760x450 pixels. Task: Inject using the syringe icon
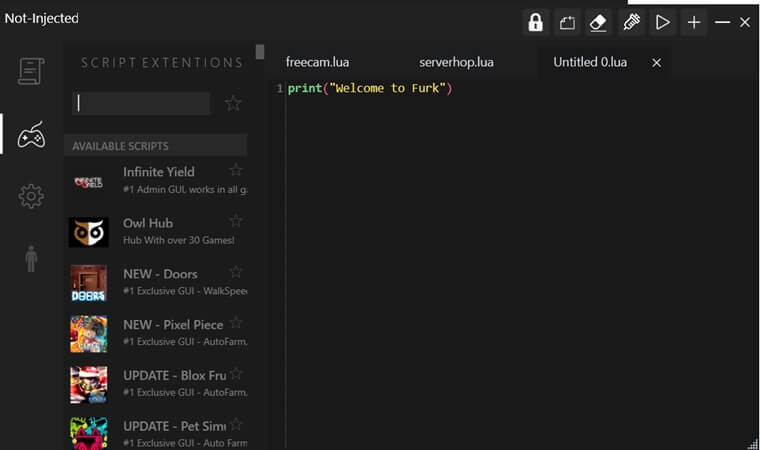(x=631, y=22)
